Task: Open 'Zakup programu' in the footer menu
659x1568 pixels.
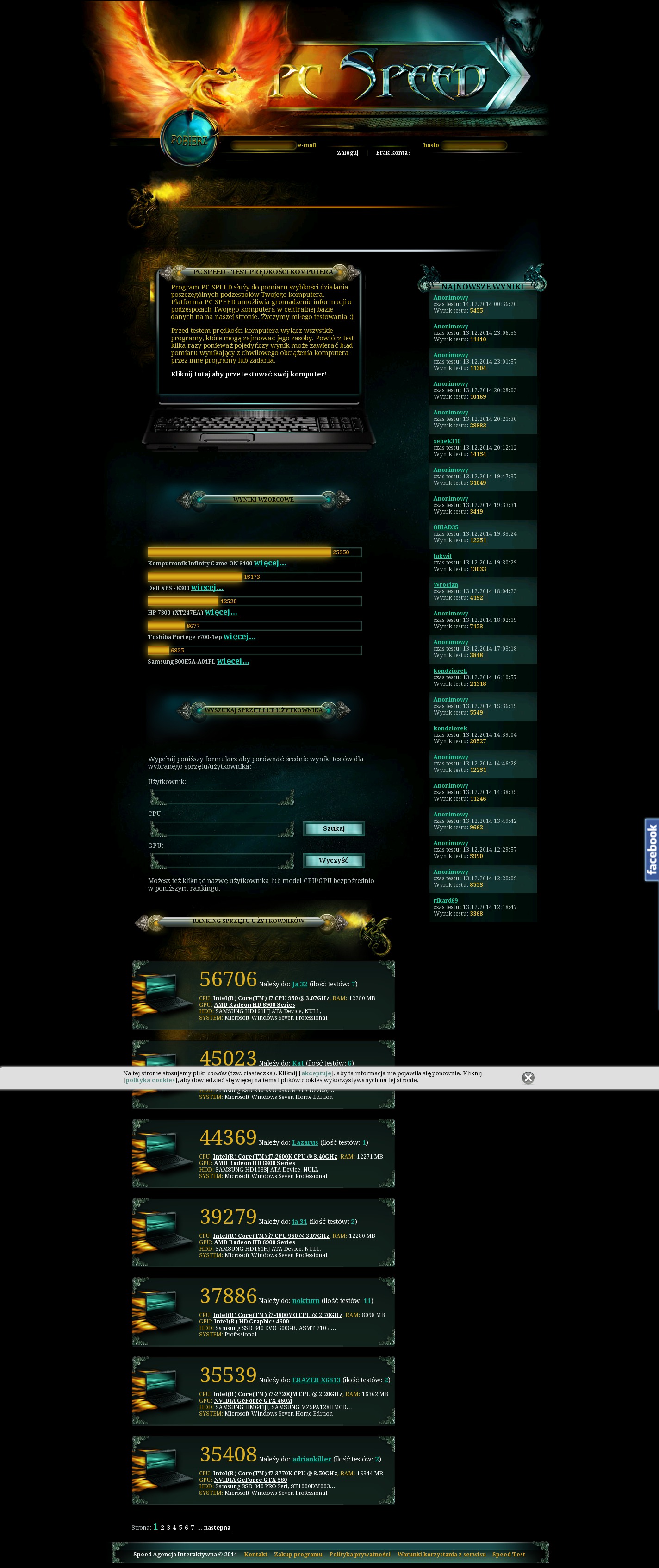Action: pos(298,1554)
